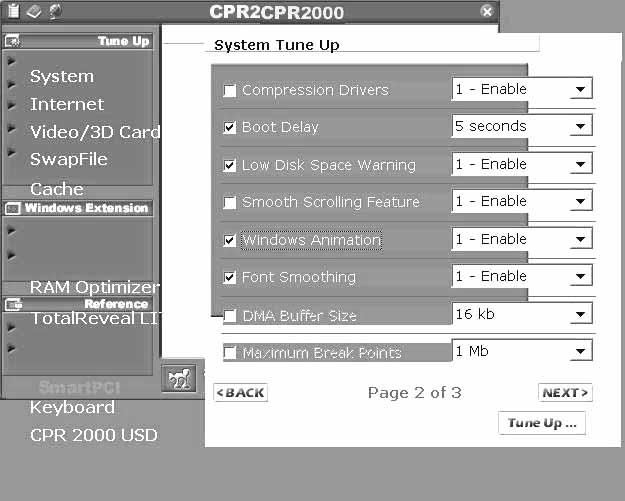
Task: Click the book icon in the title bar
Action: point(33,11)
